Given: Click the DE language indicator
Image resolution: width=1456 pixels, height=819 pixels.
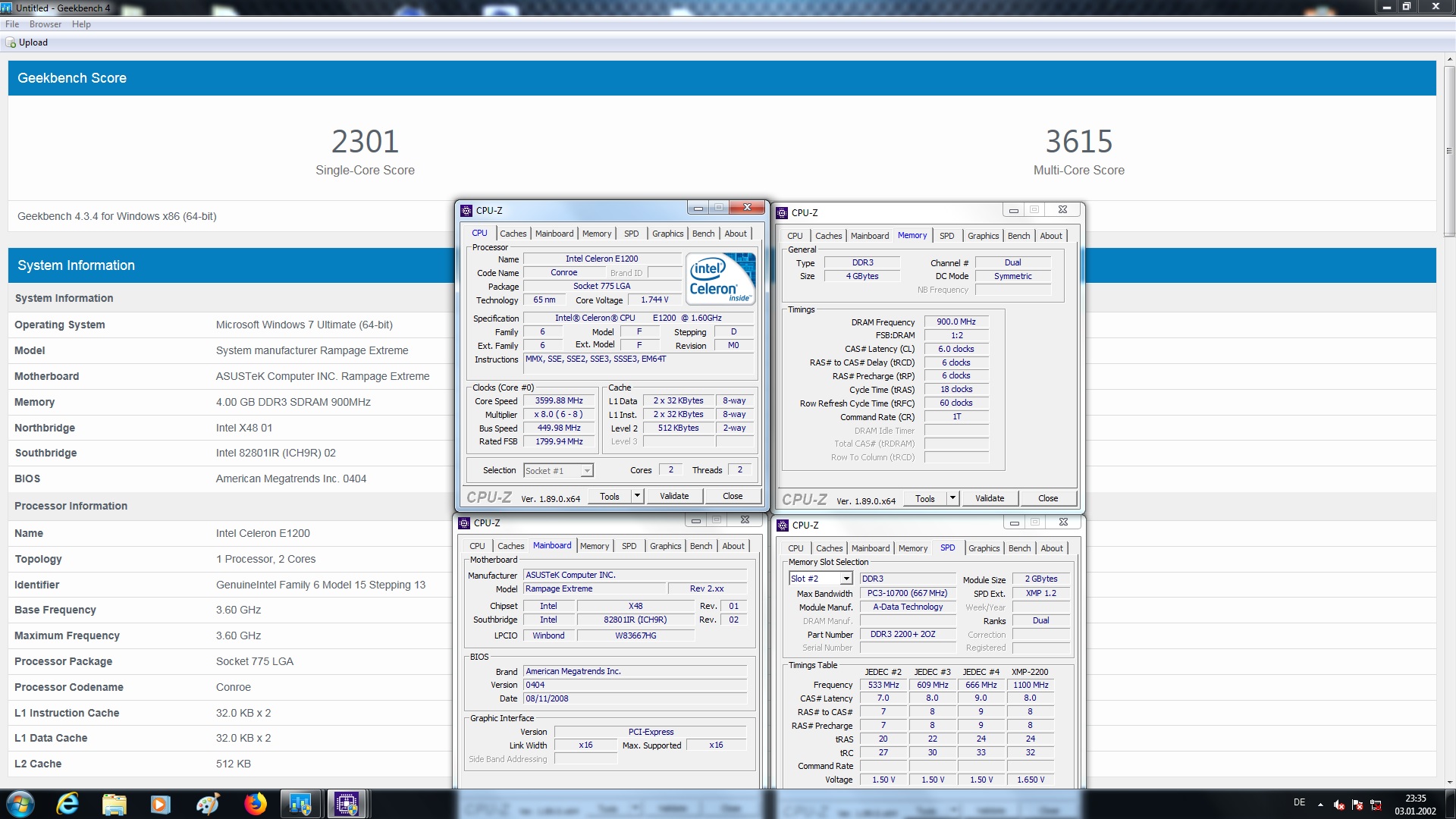Looking at the screenshot, I should pyautogui.click(x=1299, y=802).
